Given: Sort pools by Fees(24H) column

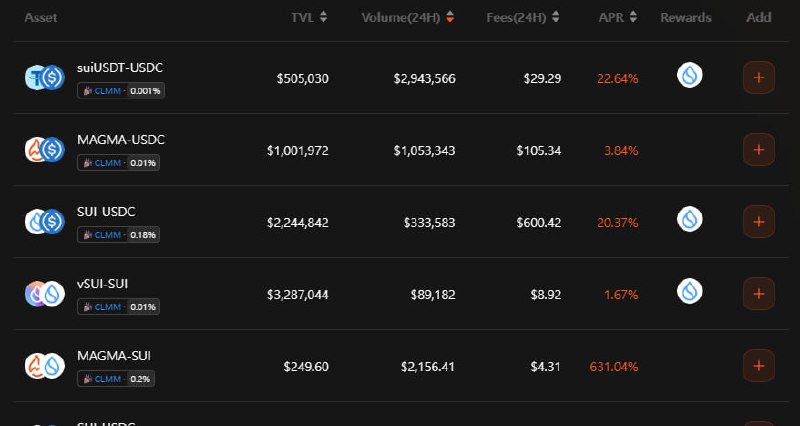Looking at the screenshot, I should pyautogui.click(x=522, y=18).
